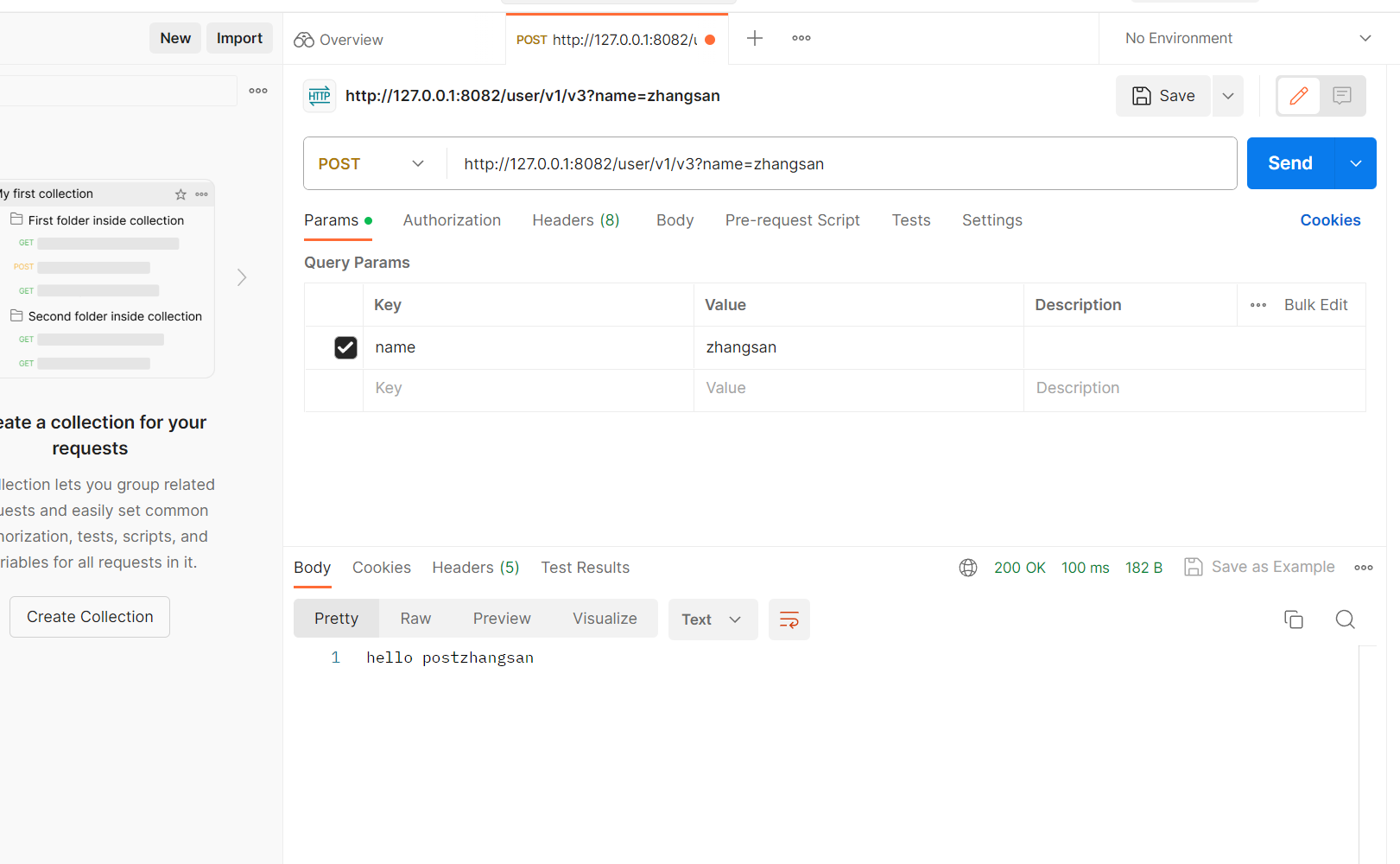Open query params column options ellipsis
1400x864 pixels.
[x=1258, y=305]
